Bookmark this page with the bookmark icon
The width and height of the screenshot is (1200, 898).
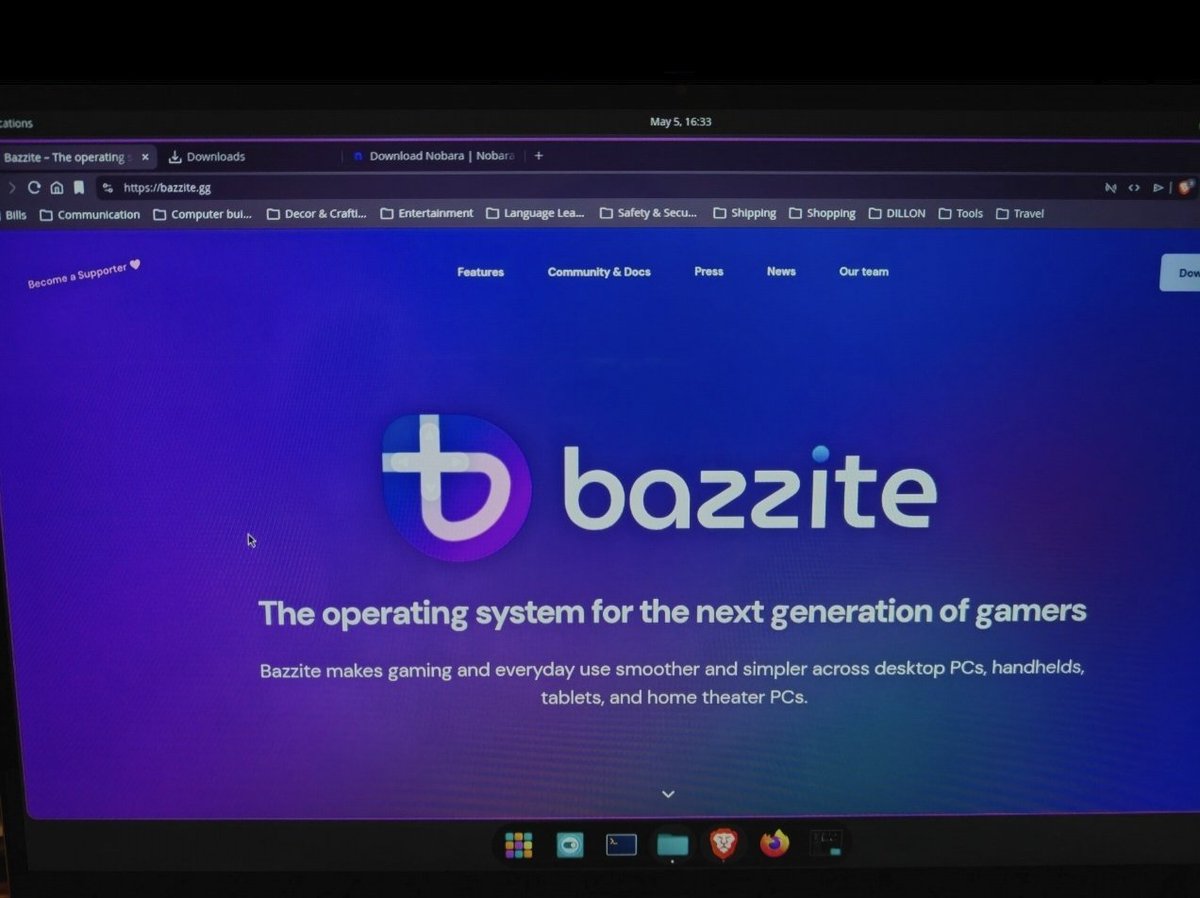click(x=79, y=187)
